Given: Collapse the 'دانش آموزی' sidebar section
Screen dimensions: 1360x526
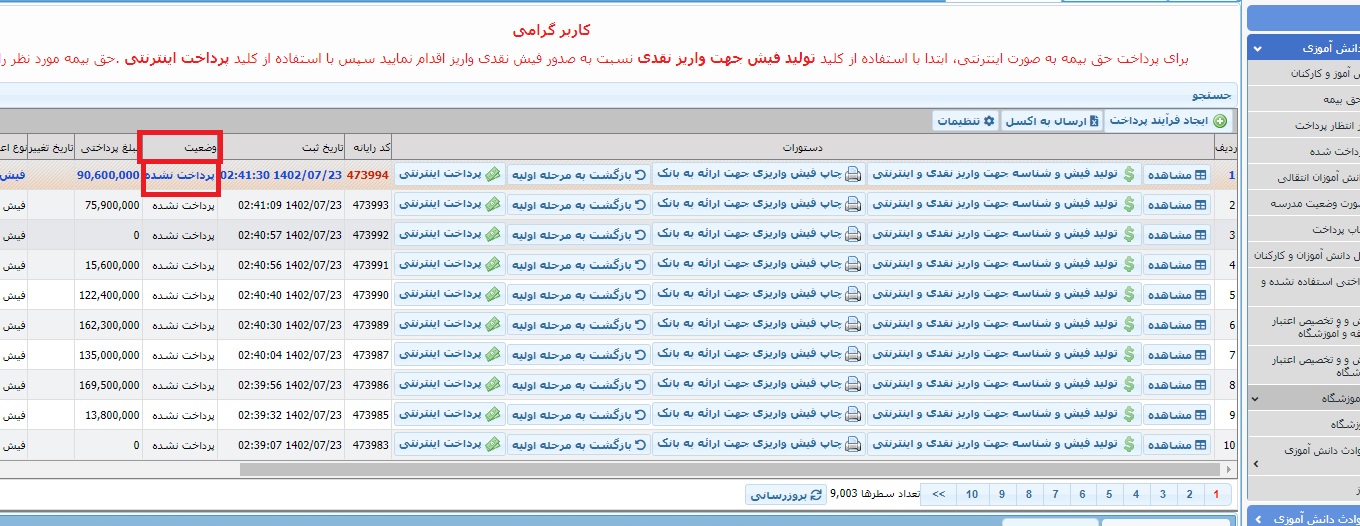Looking at the screenshot, I should 1257,48.
